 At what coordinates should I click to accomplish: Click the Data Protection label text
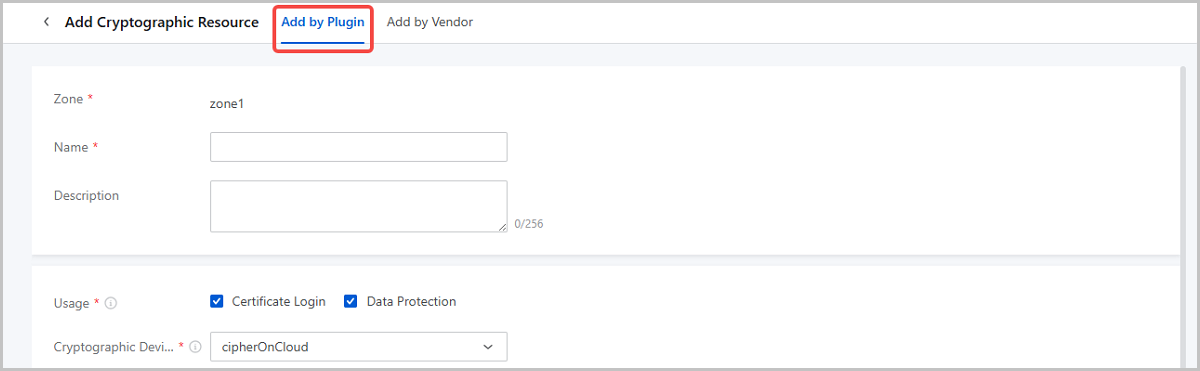(411, 301)
